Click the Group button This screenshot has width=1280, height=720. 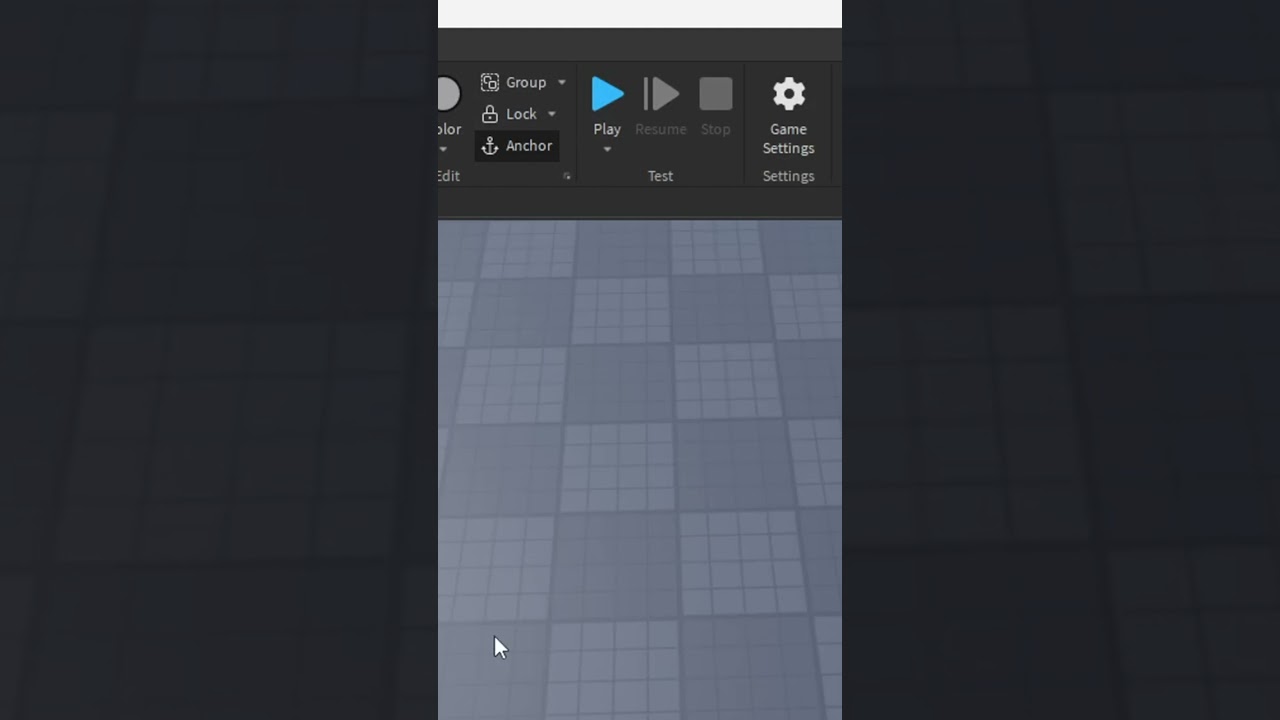[514, 82]
